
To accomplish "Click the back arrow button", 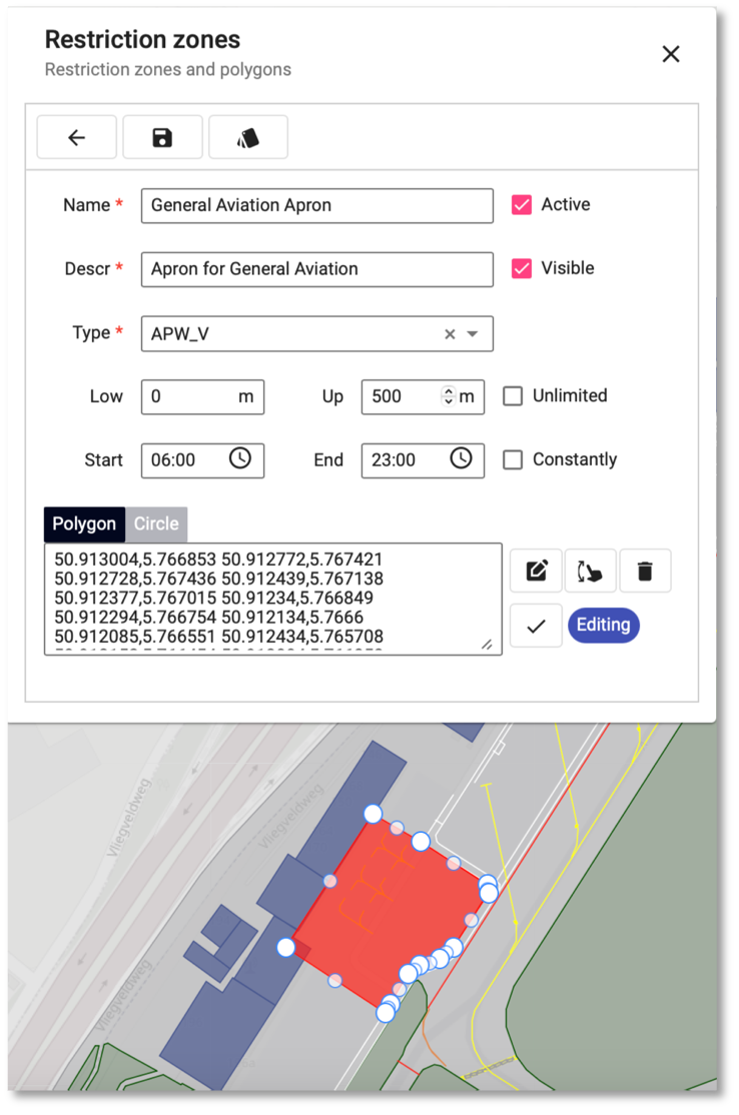I will (77, 138).
